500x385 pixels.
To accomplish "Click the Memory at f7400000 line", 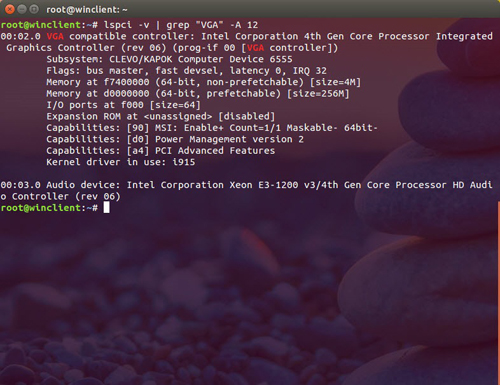I will pos(203,82).
